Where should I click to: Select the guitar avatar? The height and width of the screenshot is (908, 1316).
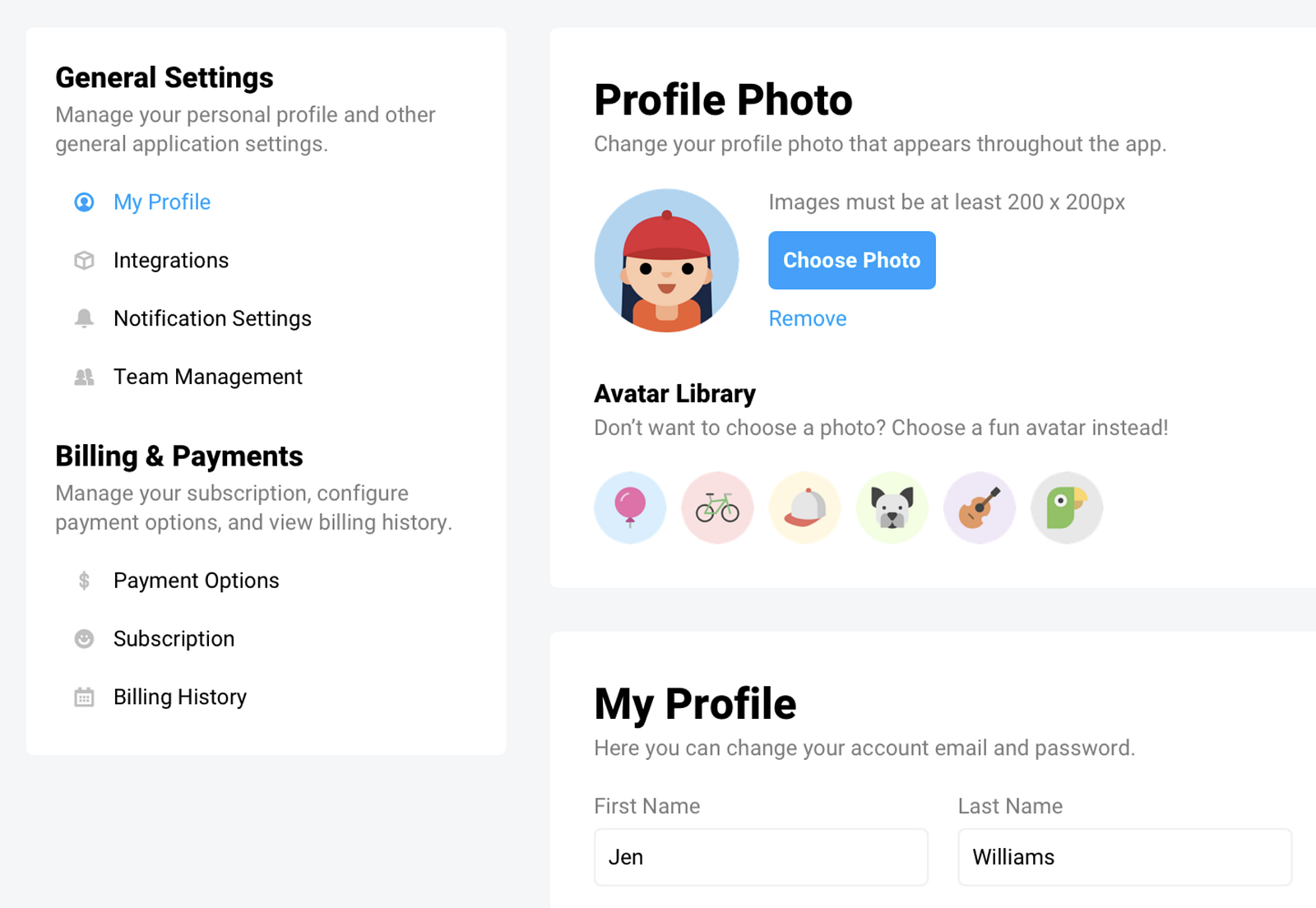[979, 507]
